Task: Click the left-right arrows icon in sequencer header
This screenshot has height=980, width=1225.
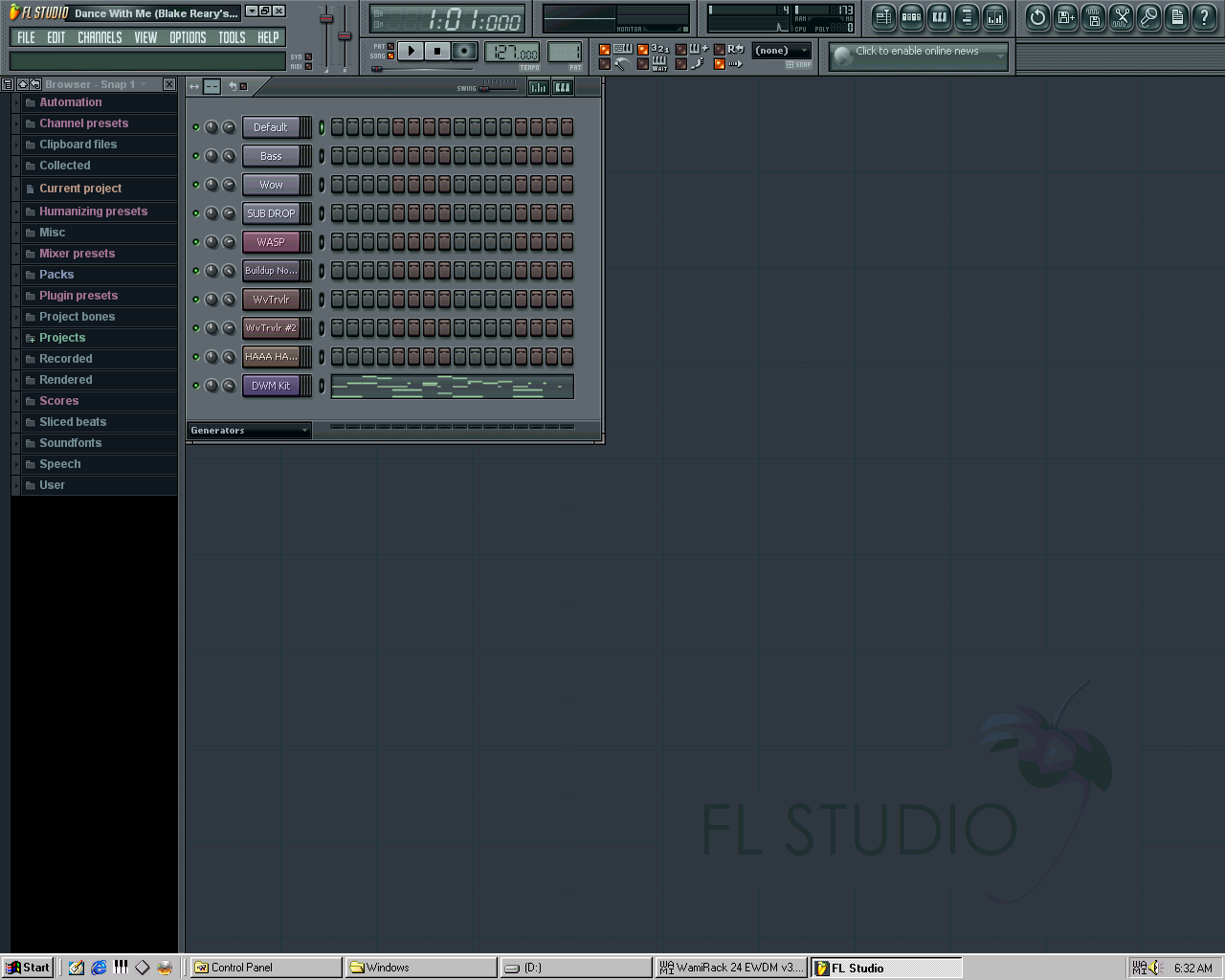Action: (194, 86)
